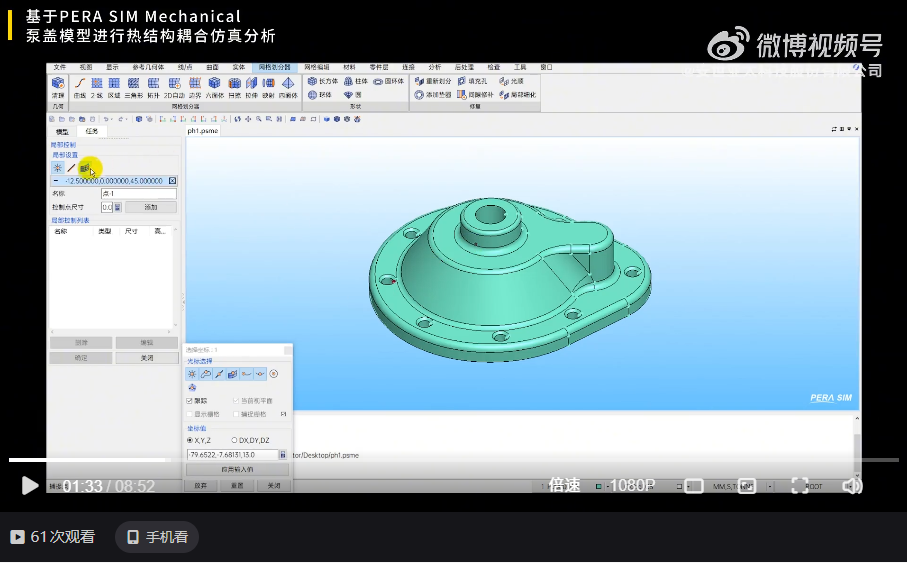907x563 pixels.
Task: Create a 长方体 box shape
Action: click(x=323, y=82)
